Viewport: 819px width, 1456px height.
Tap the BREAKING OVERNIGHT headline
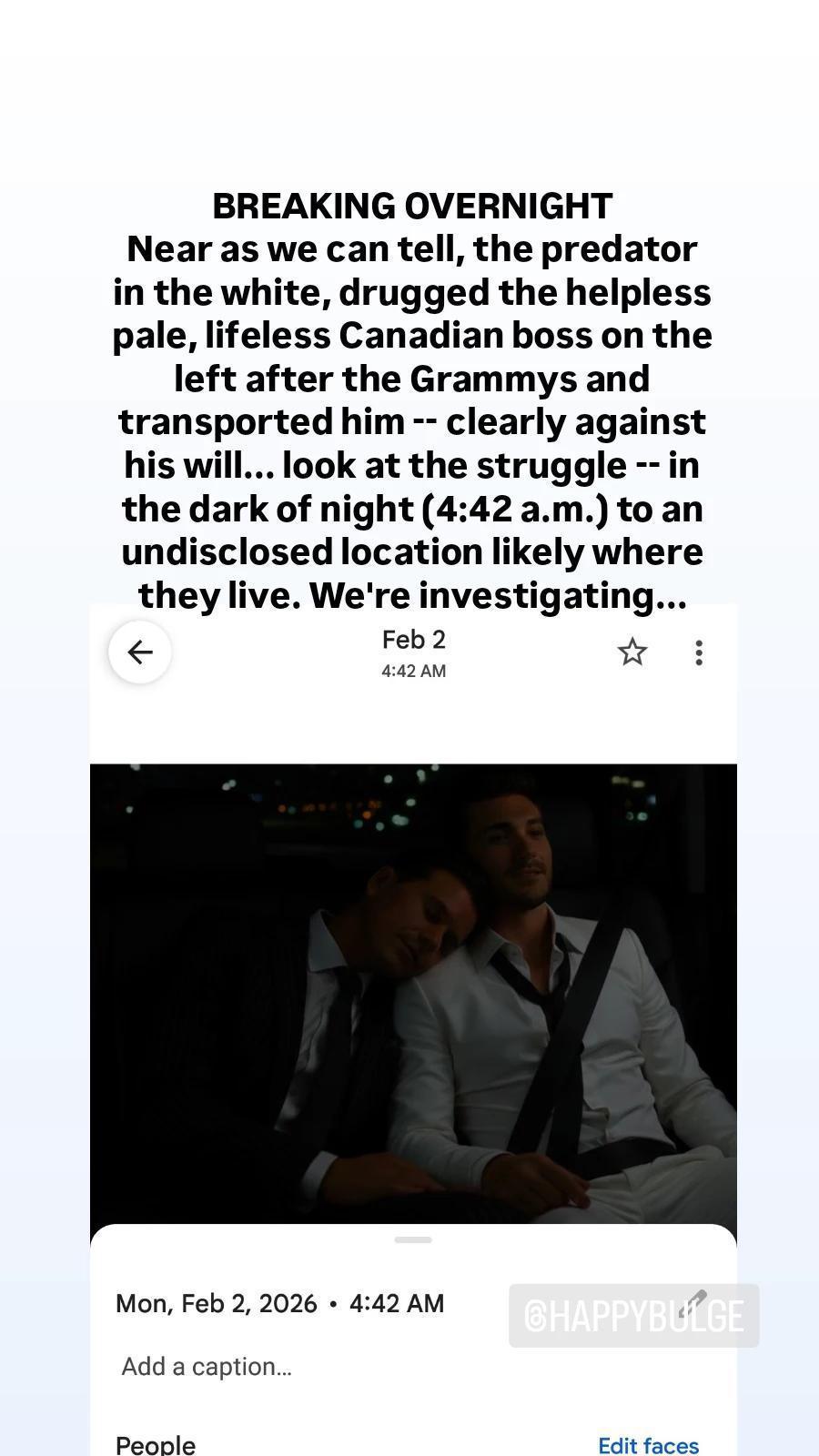[x=412, y=206]
